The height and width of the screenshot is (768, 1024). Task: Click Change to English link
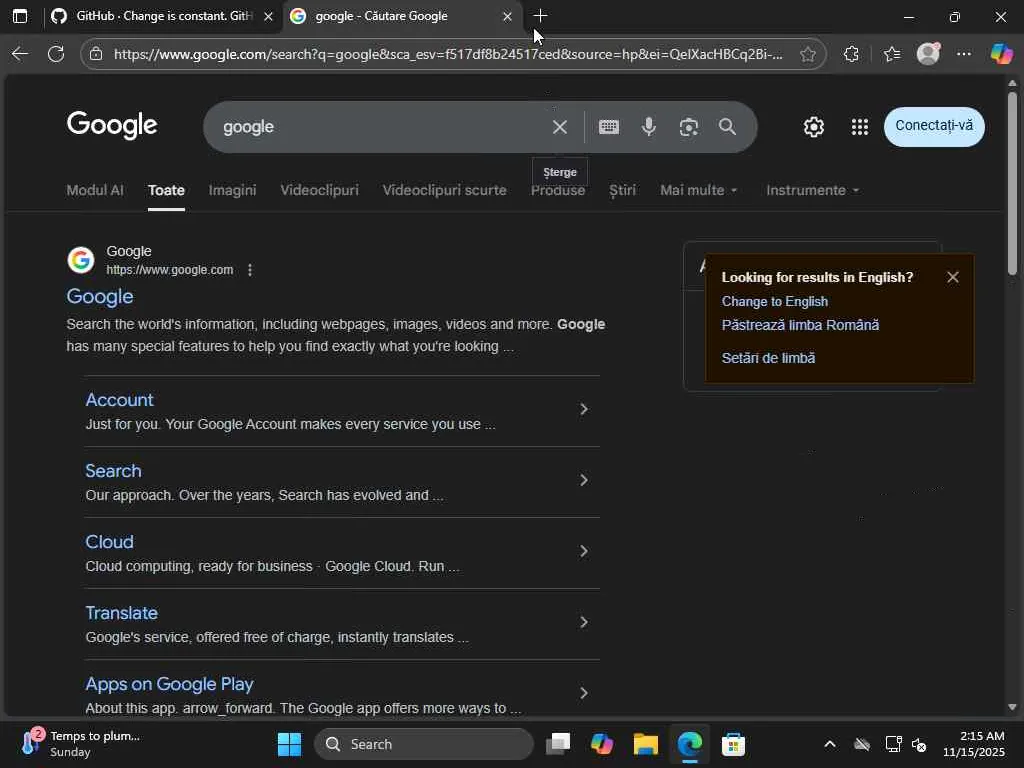click(775, 301)
